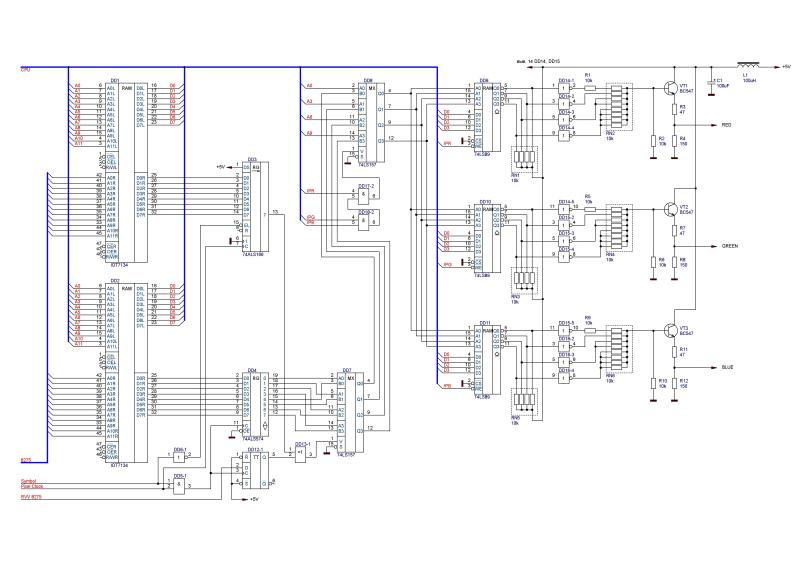Viewport: 800px width, 566px height.
Task: Click the DD5-1 AND gate symbol
Action: [x=181, y=483]
